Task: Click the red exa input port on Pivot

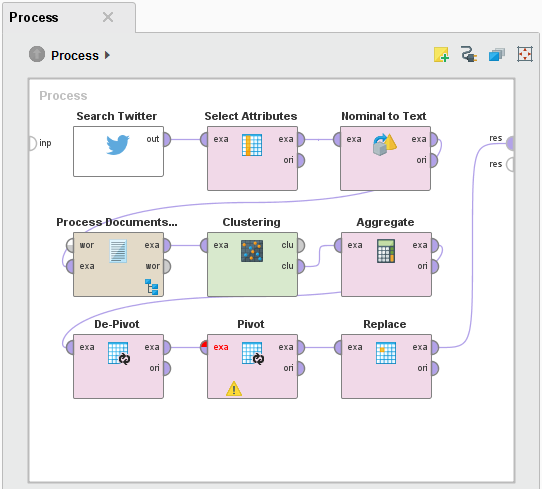Action: point(204,347)
